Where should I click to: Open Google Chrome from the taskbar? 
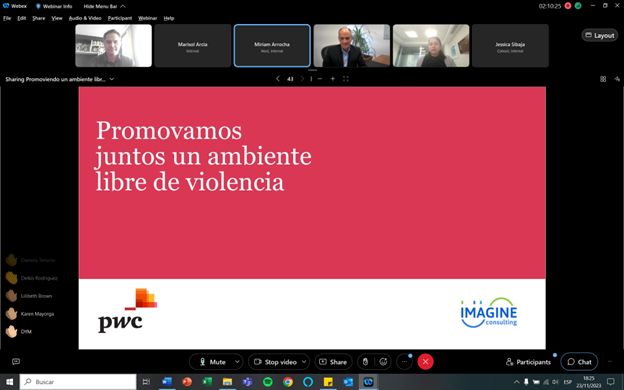coord(288,382)
